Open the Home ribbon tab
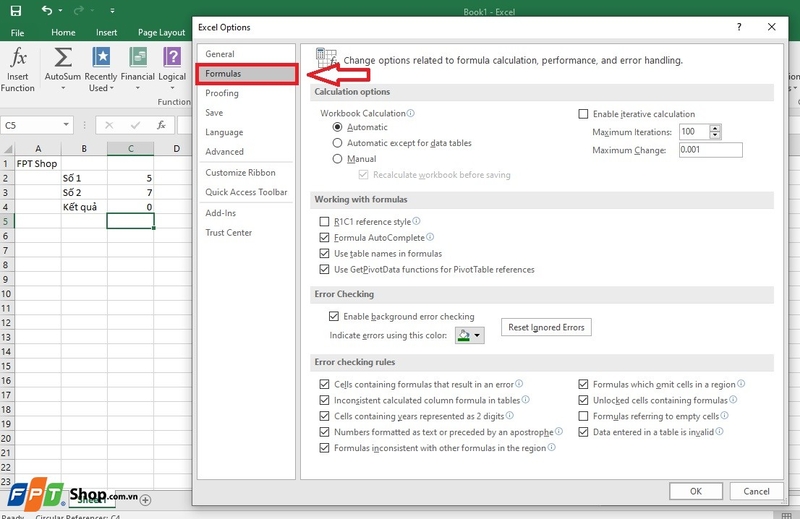The width and height of the screenshot is (800, 519). tap(63, 32)
